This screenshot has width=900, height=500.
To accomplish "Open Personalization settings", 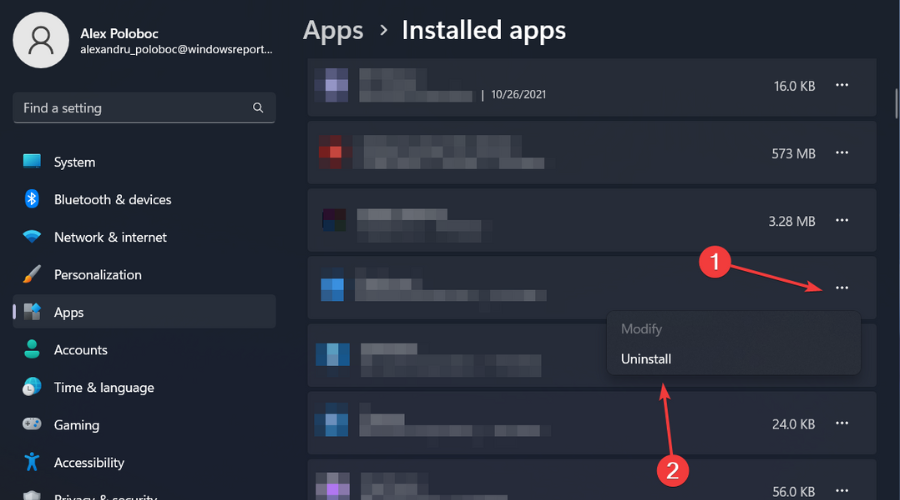I will (x=98, y=275).
